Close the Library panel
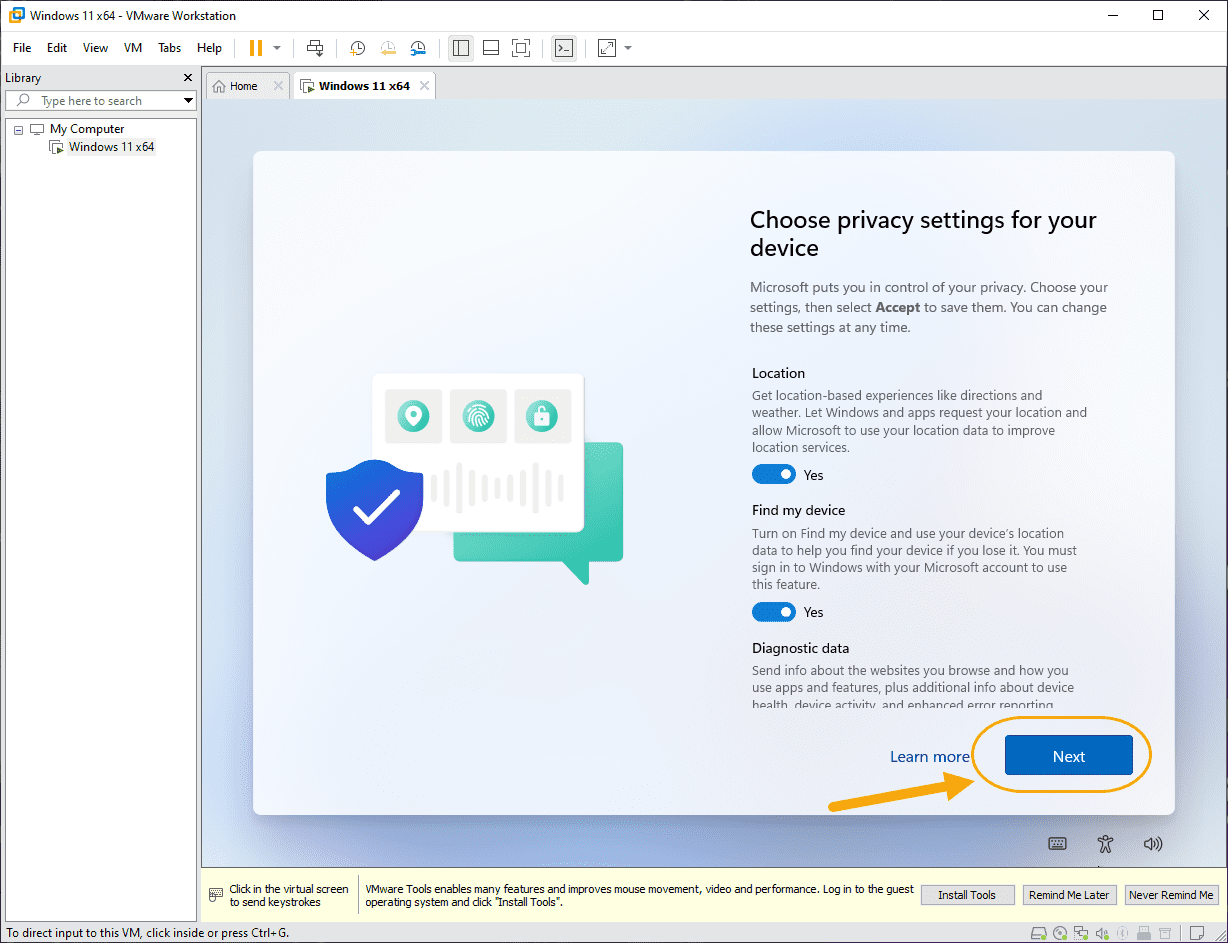1228x943 pixels. pyautogui.click(x=188, y=78)
